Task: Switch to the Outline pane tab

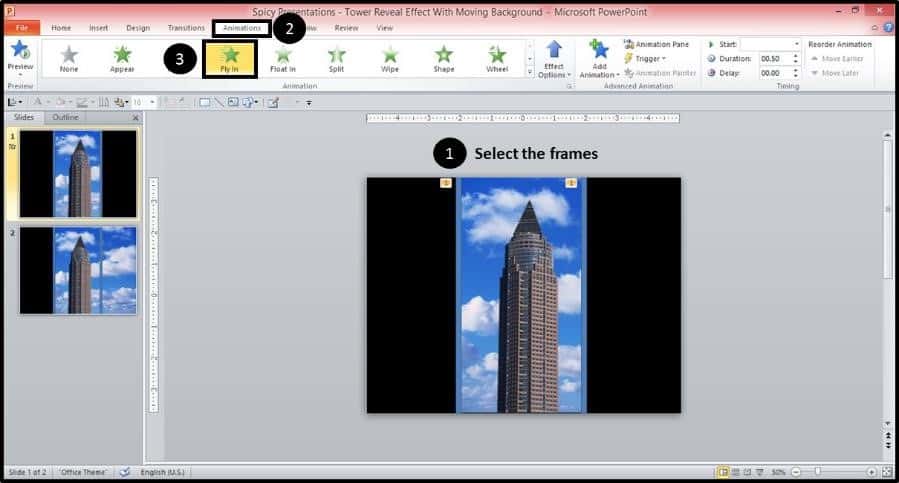Action: (x=65, y=117)
